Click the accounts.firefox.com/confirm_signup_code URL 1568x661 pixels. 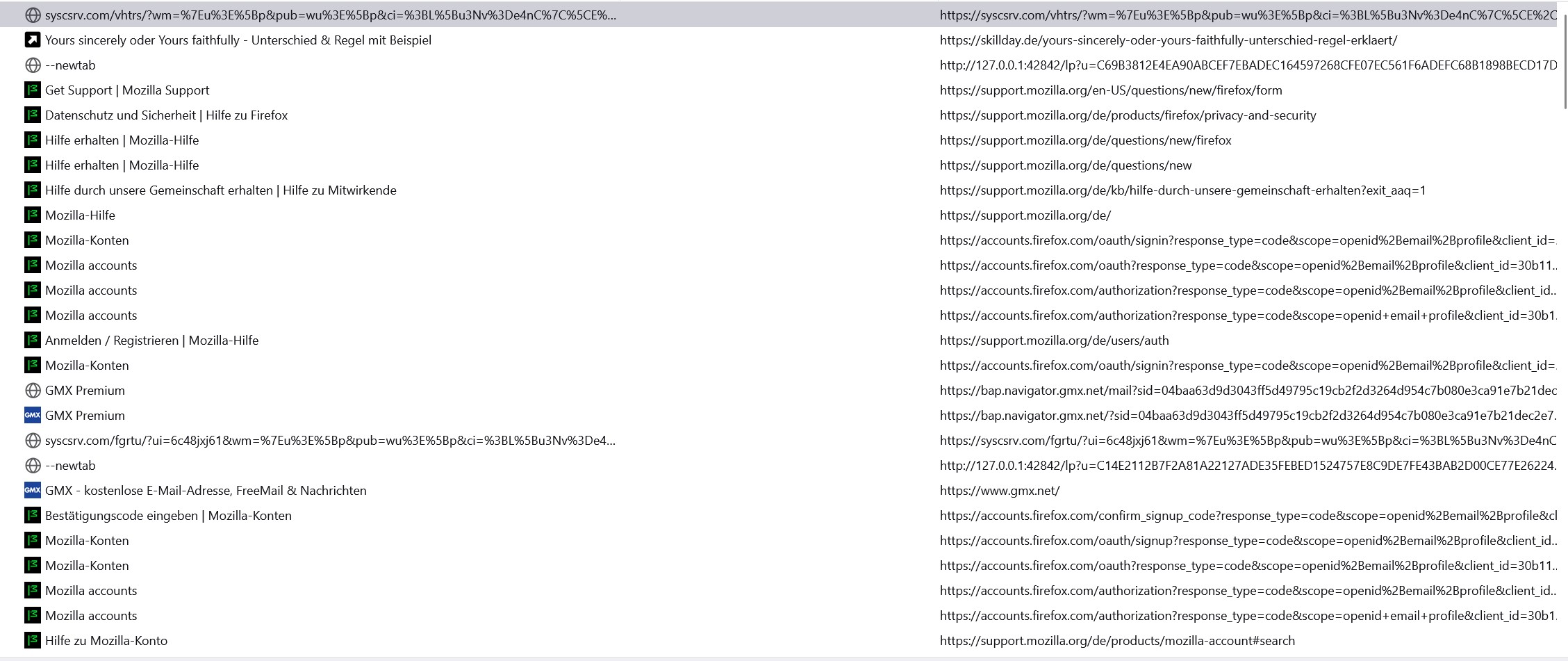(1248, 516)
